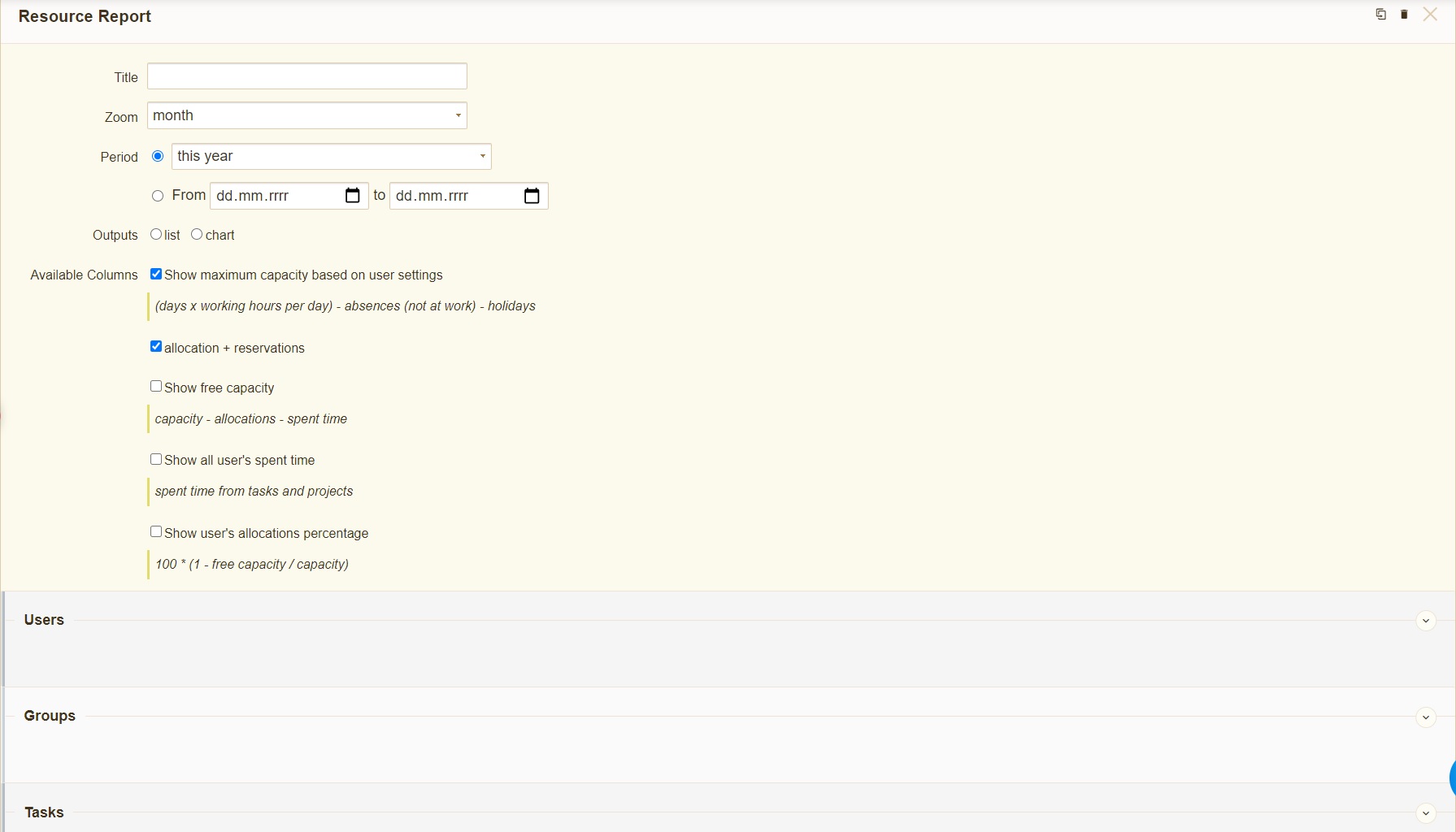
Task: Select the From date range radio
Action: (x=158, y=196)
